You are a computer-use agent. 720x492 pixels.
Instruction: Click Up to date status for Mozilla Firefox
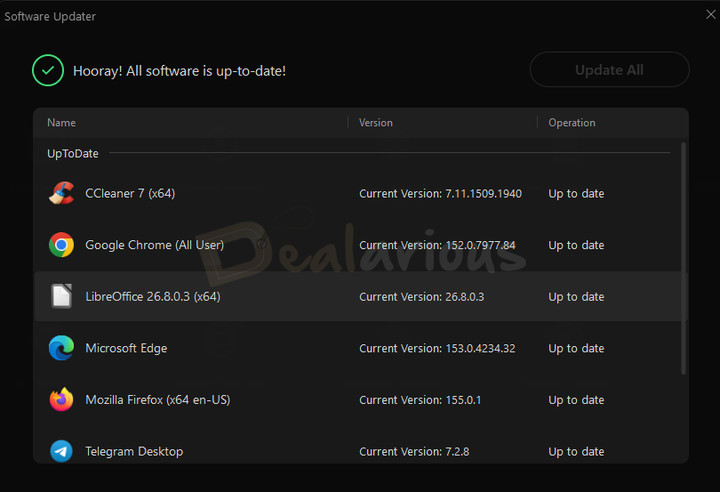[576, 400]
